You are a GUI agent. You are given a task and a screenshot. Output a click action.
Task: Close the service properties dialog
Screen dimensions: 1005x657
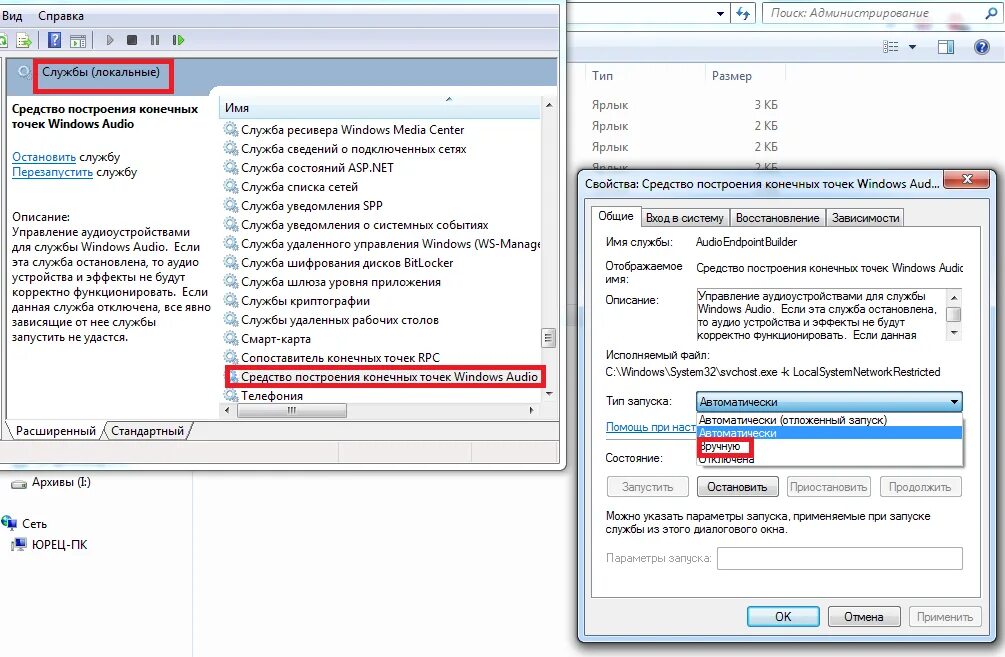pyautogui.click(x=967, y=179)
